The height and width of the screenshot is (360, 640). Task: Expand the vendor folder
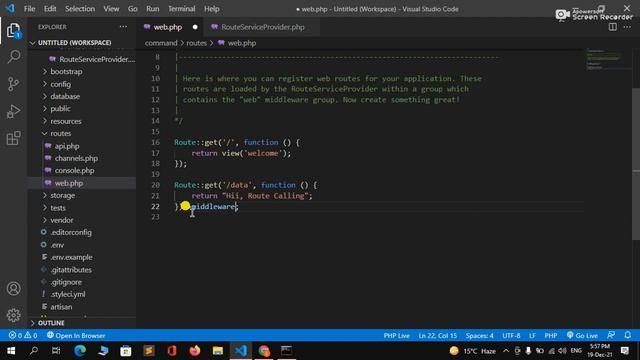point(62,220)
